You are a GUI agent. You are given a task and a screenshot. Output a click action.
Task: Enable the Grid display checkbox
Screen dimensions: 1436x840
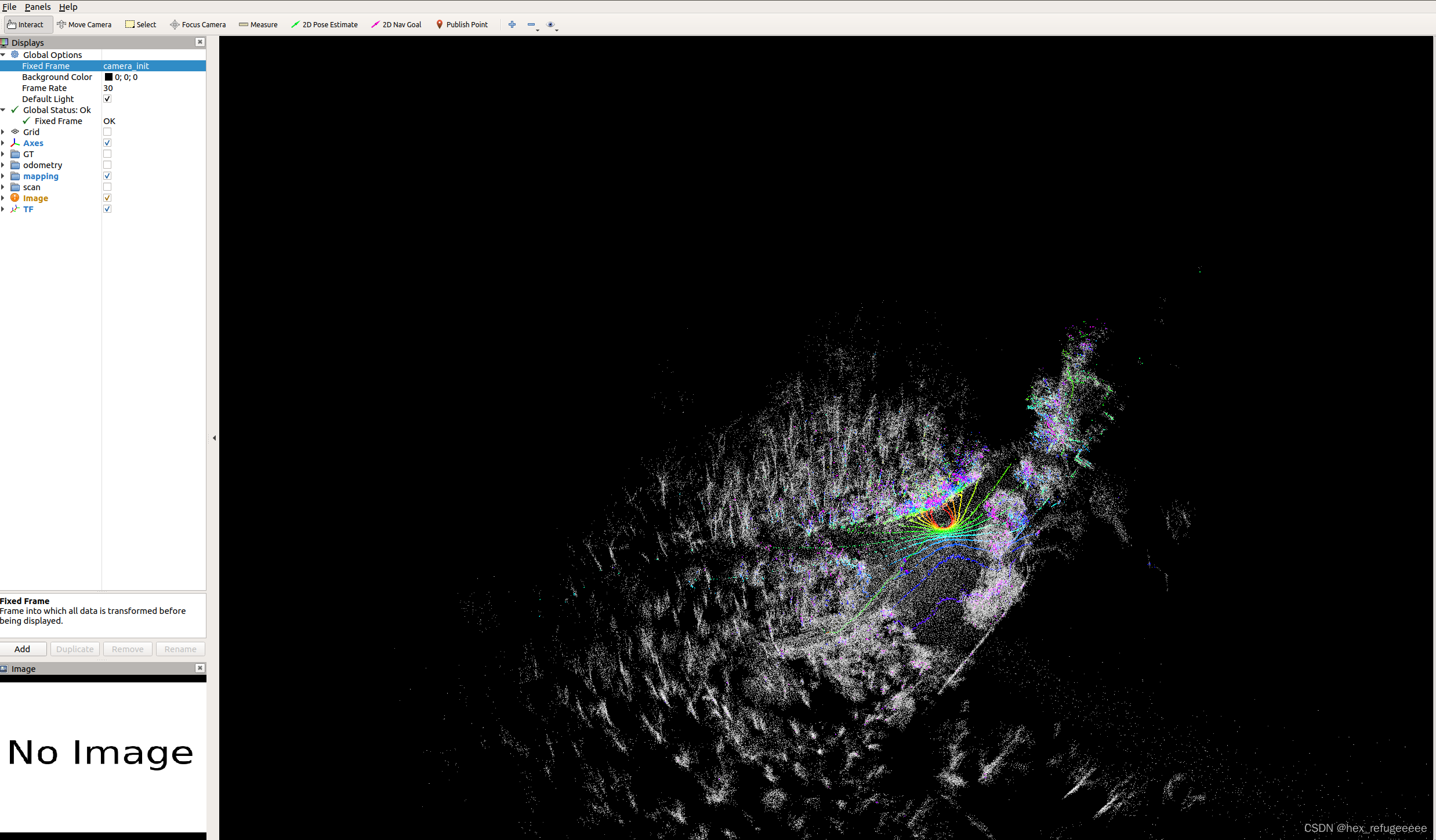[x=107, y=132]
